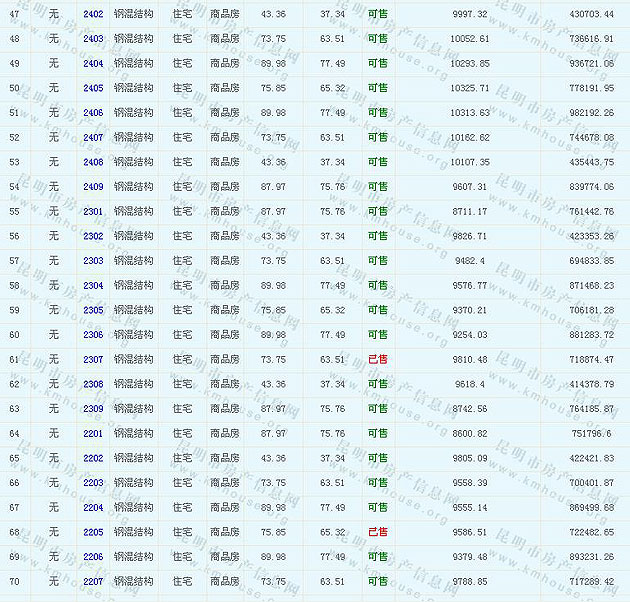The width and height of the screenshot is (630, 602).
Task: Click the 已售 status in row 61
Action: (378, 359)
